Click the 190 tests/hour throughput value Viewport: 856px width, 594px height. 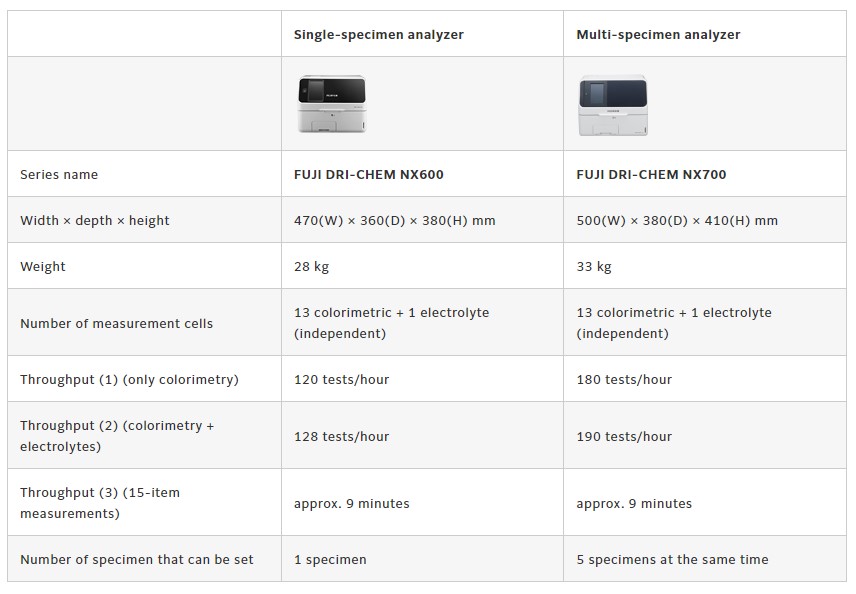pyautogui.click(x=624, y=437)
